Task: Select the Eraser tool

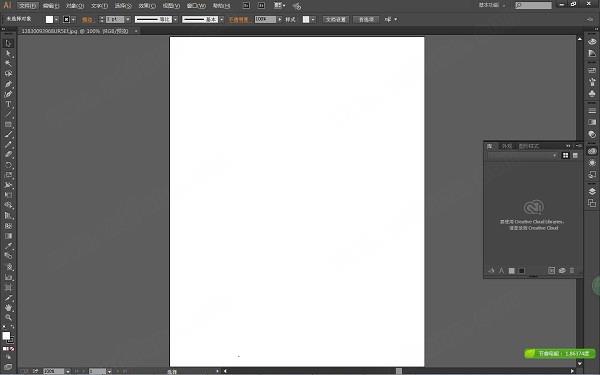Action: pos(8,155)
